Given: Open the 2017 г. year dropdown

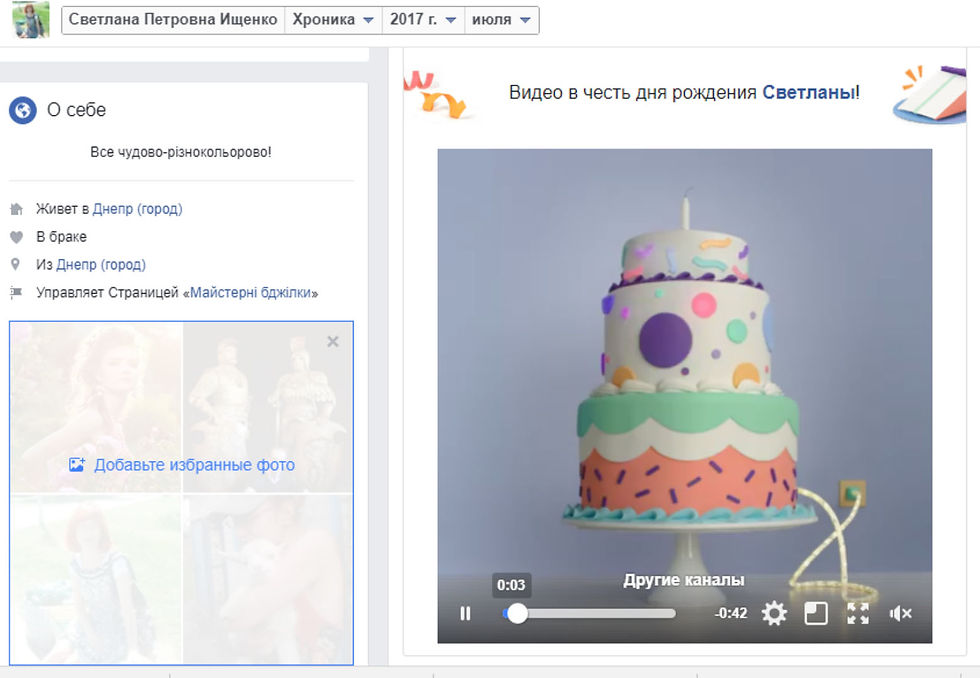Looking at the screenshot, I should coord(423,19).
